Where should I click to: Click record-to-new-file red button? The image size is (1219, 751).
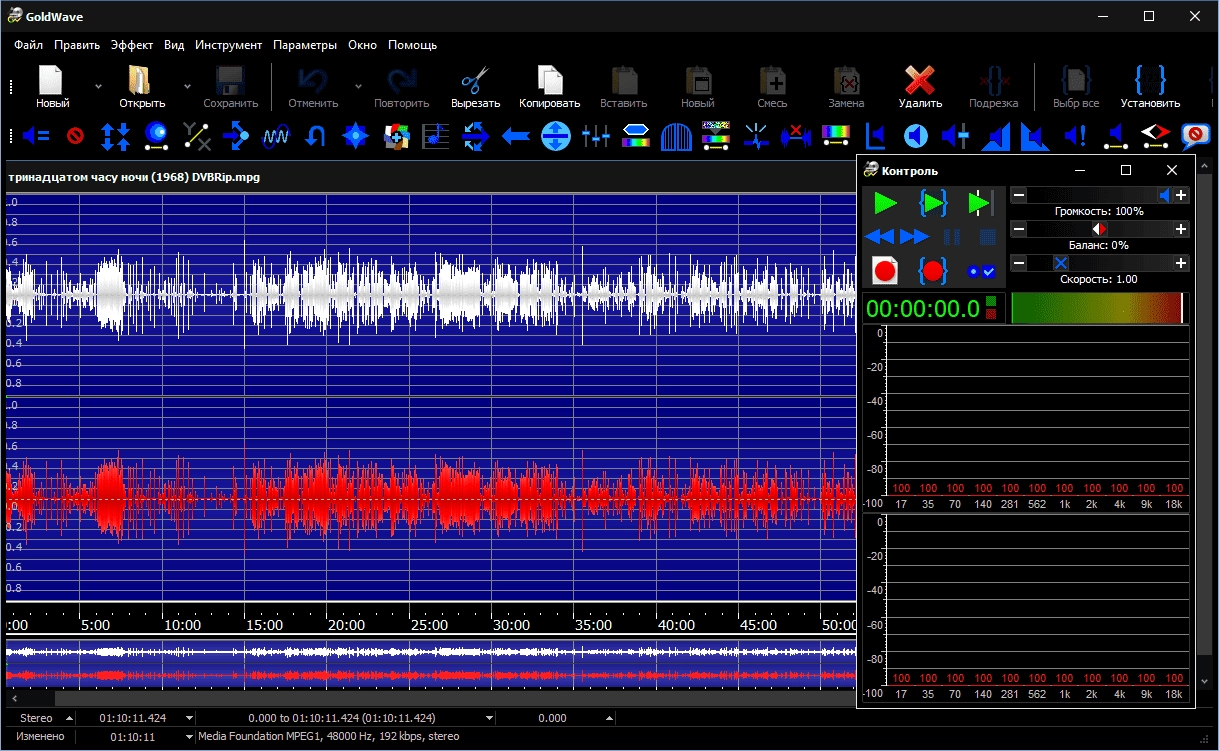[885, 270]
